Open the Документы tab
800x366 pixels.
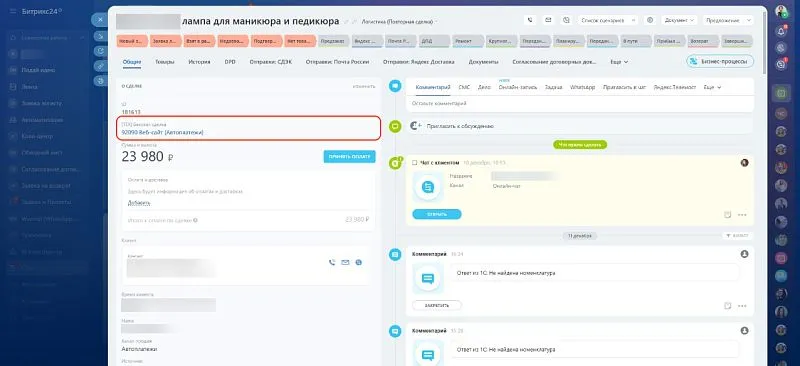point(484,62)
